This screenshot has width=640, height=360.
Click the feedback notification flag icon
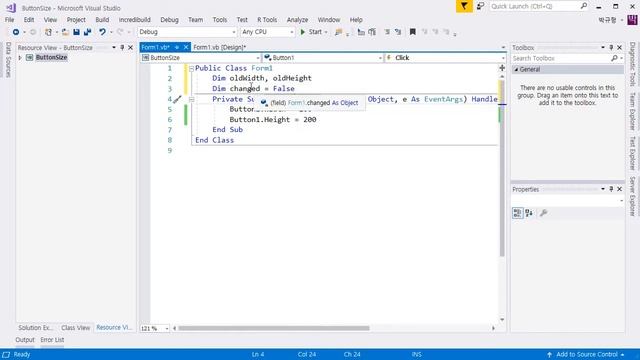pos(464,6)
